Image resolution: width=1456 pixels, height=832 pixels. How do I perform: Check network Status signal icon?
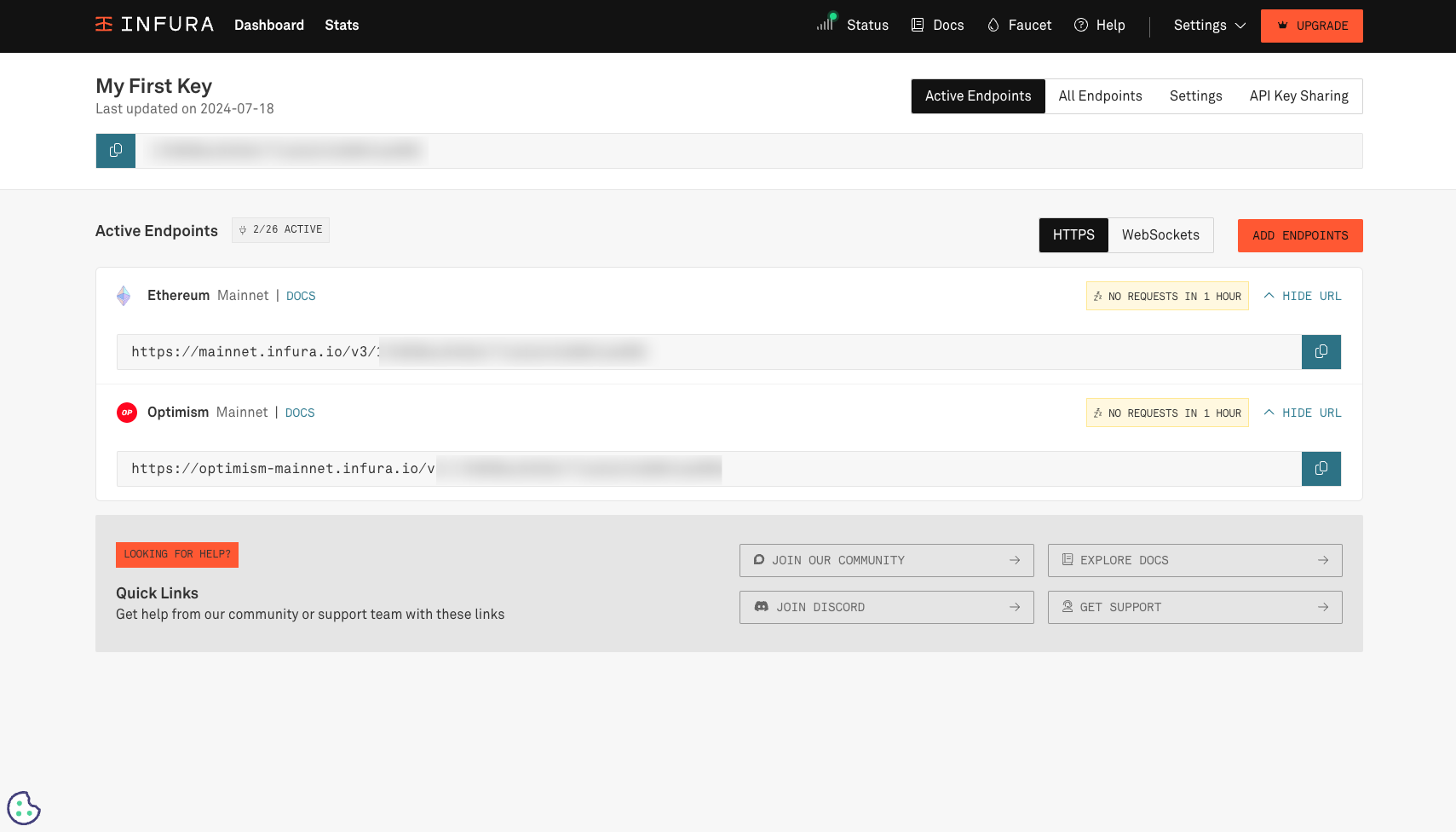click(x=826, y=22)
